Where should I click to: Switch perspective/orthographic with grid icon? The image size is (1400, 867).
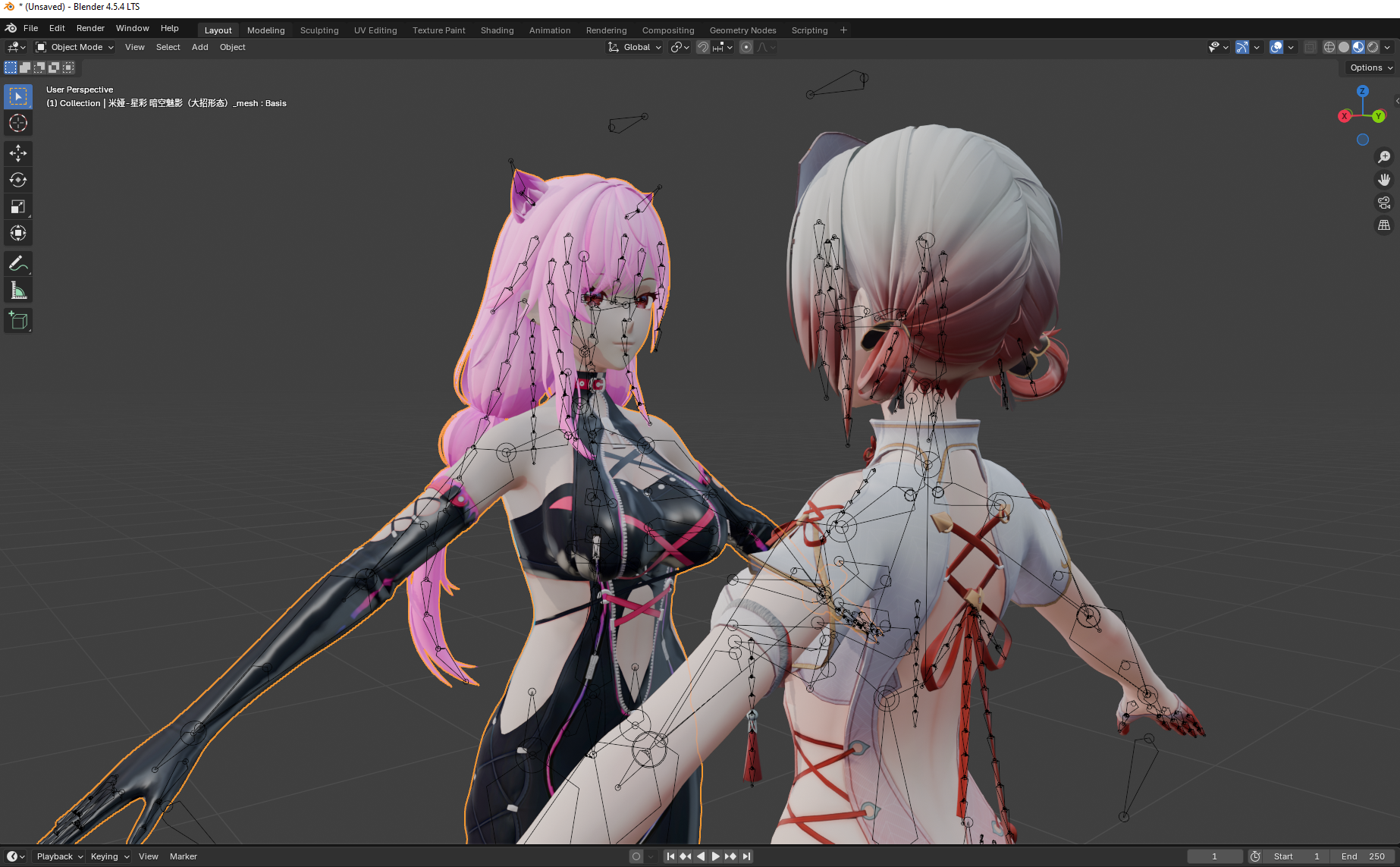click(x=1384, y=225)
